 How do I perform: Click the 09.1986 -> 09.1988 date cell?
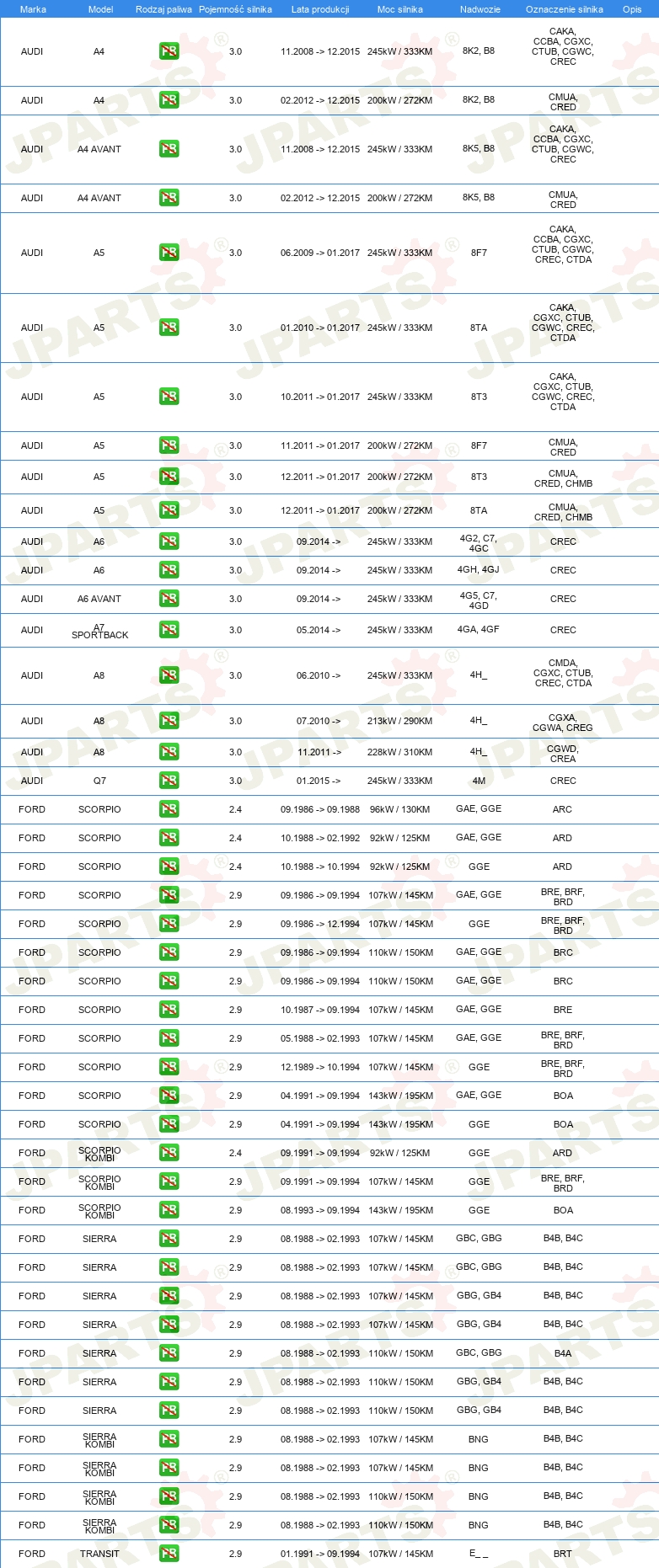[320, 809]
